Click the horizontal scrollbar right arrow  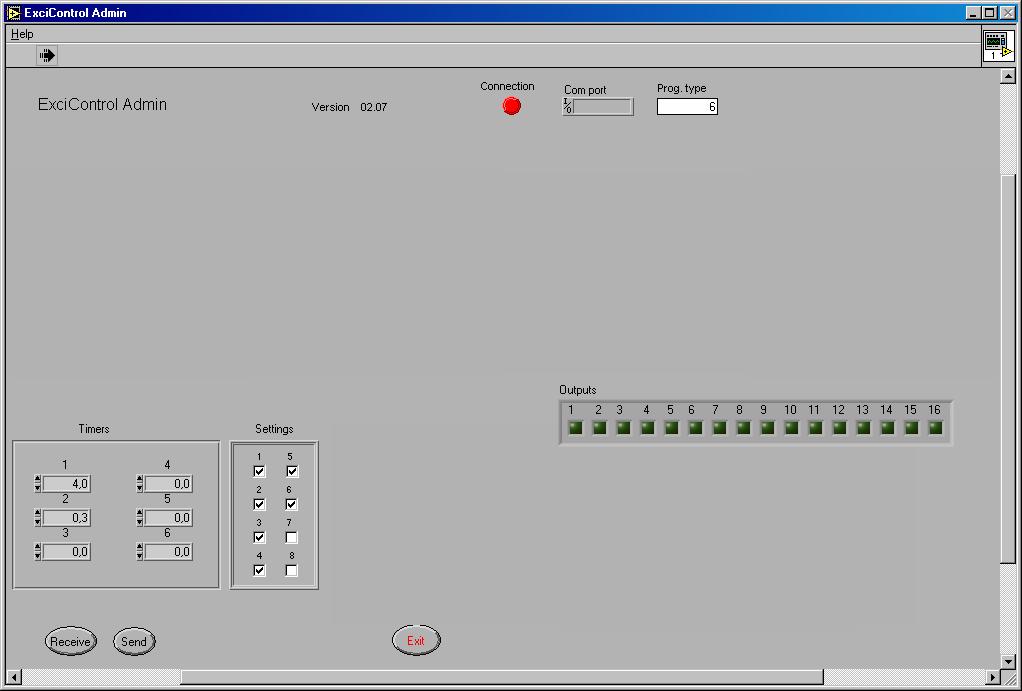[x=993, y=677]
